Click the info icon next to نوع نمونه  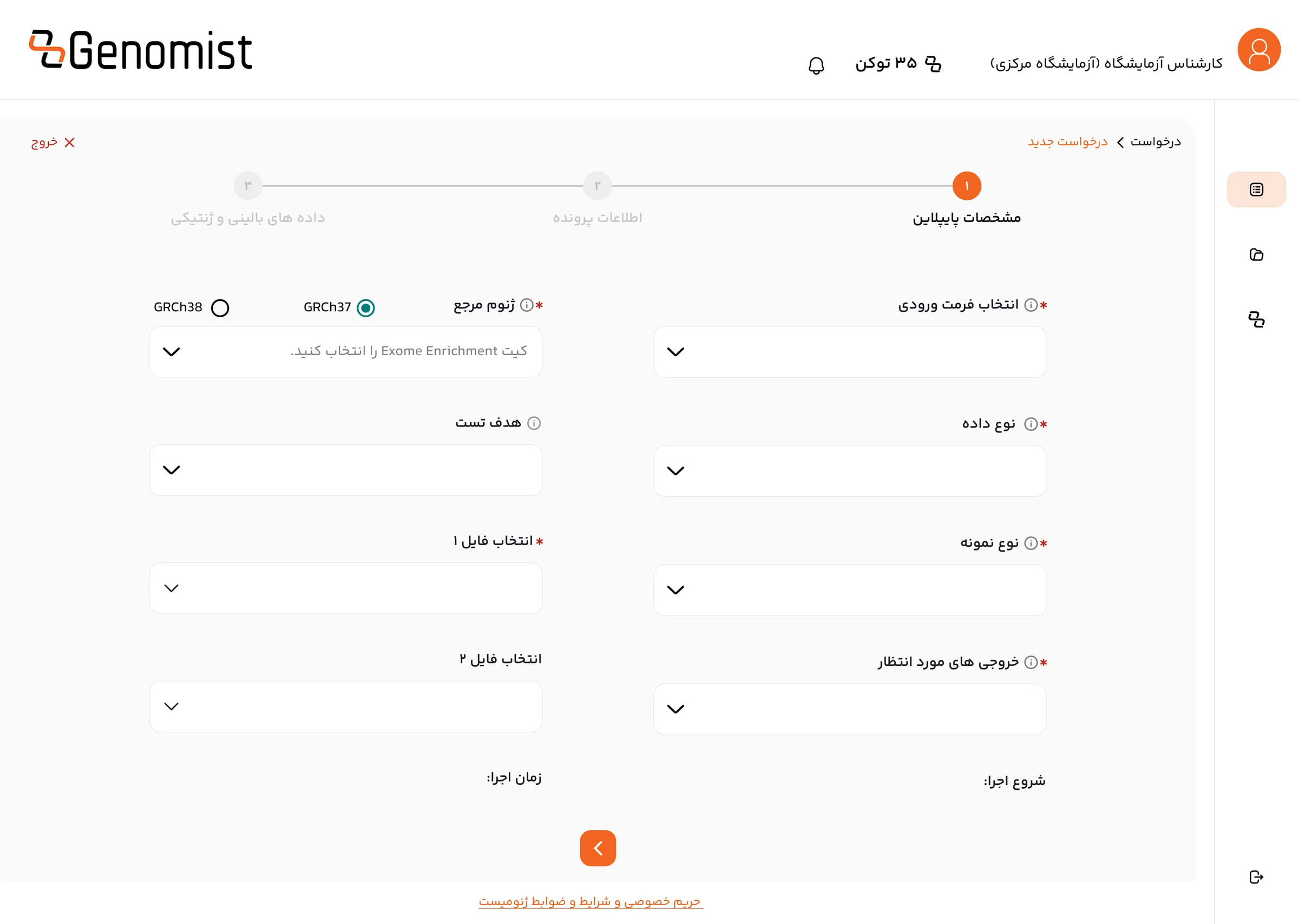(1031, 543)
